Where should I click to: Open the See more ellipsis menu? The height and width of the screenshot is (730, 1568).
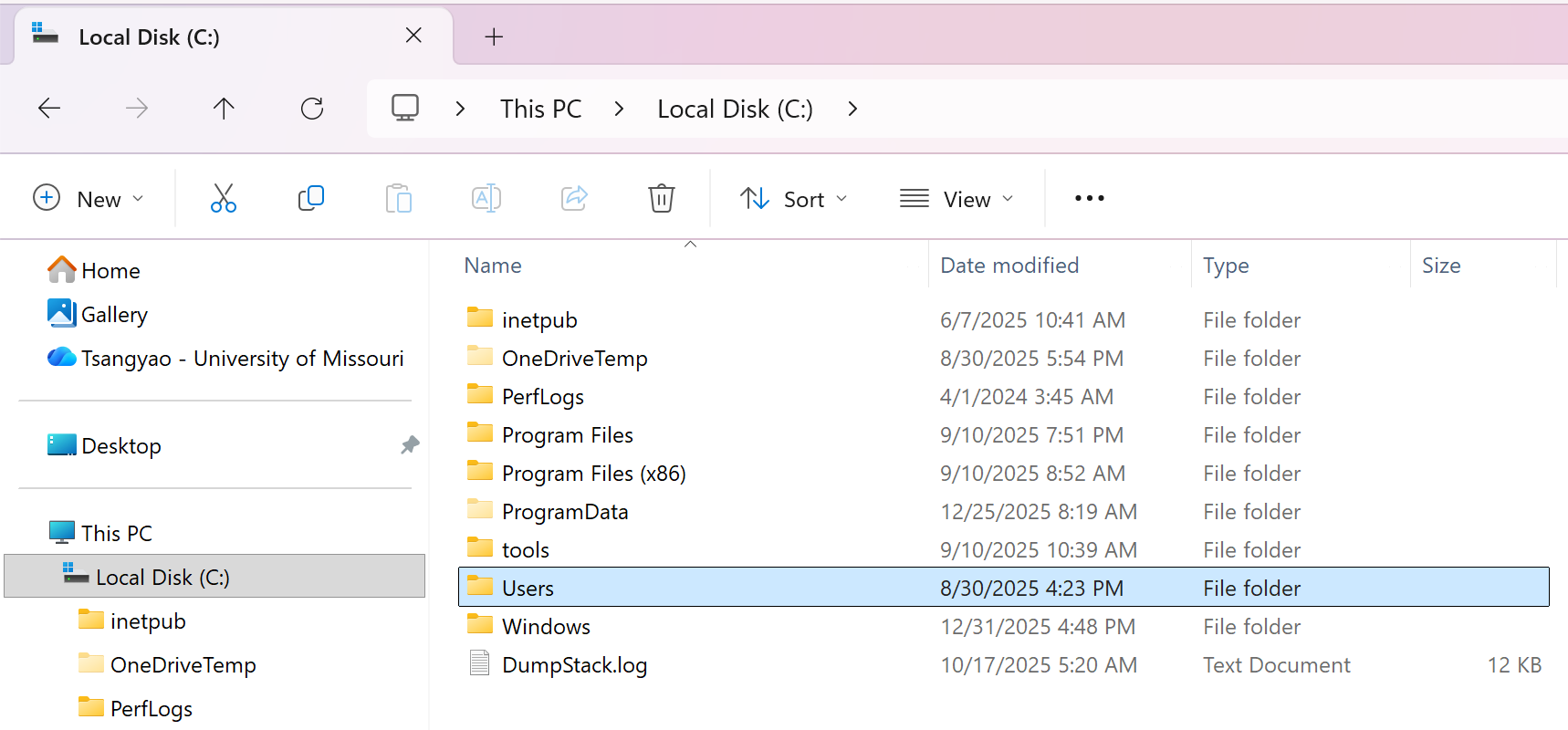pyautogui.click(x=1089, y=198)
